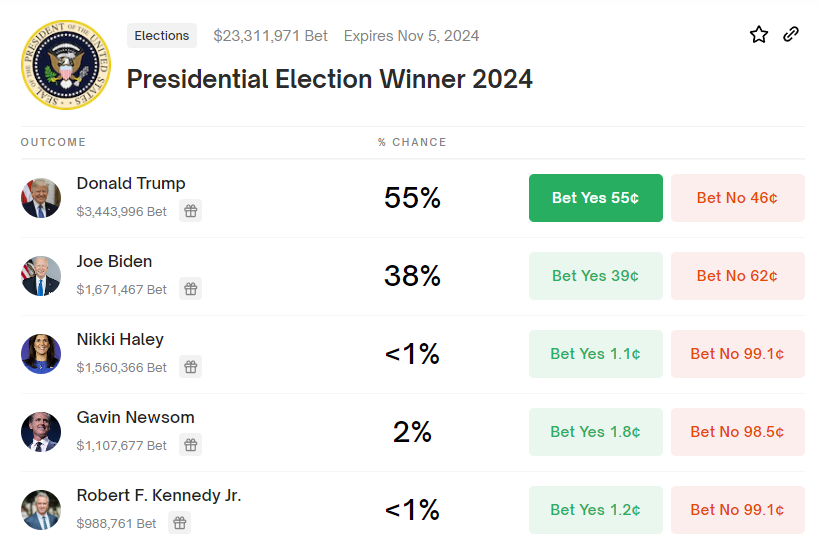Open the Nikki Haley outcome name
The height and width of the screenshot is (540, 819).
point(120,340)
